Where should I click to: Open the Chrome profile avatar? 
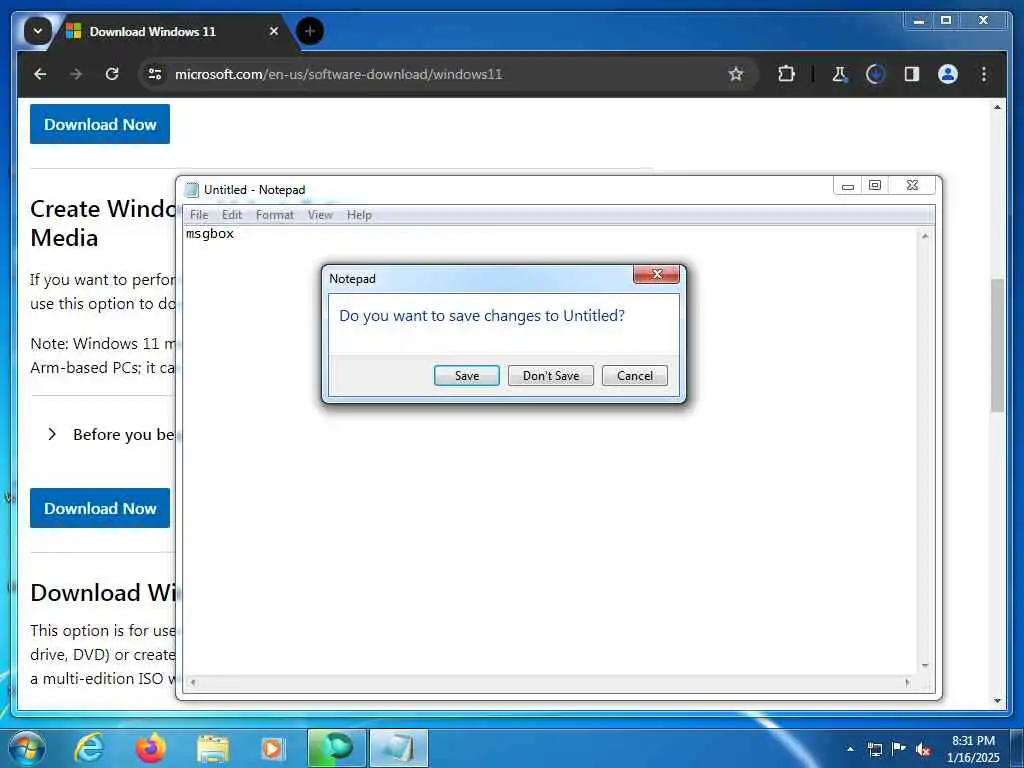click(948, 74)
